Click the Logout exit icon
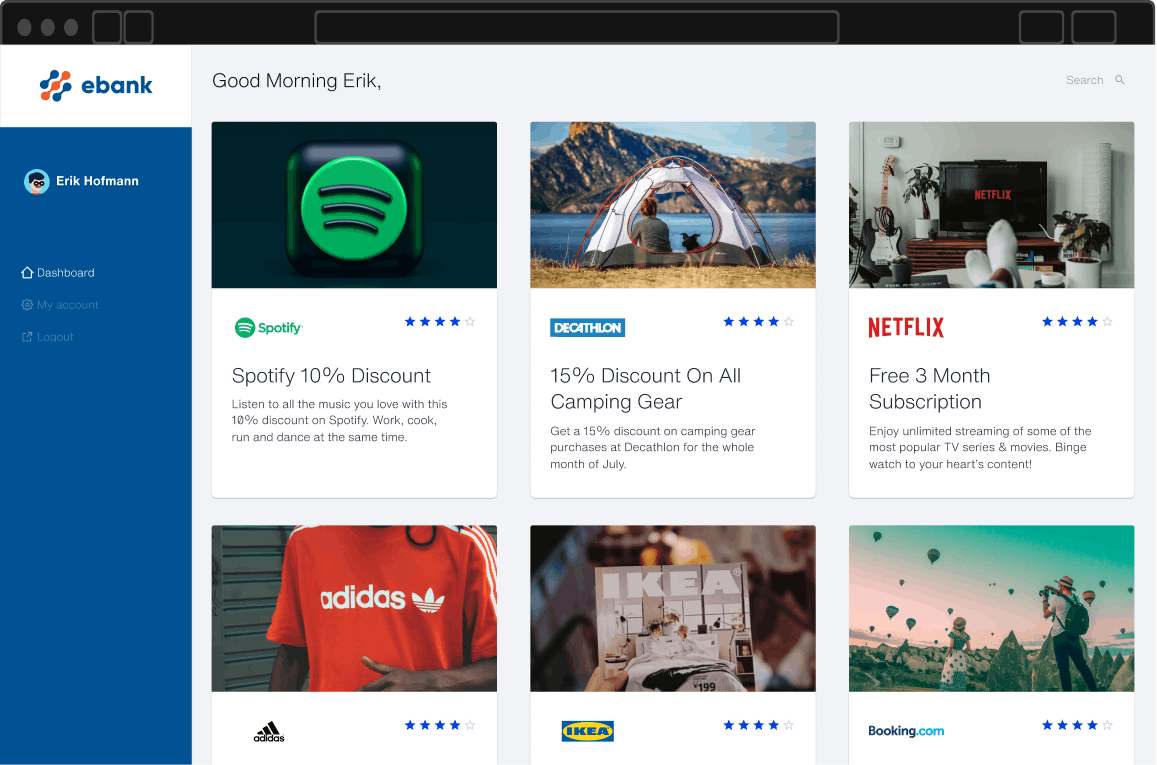The width and height of the screenshot is (1157, 765). pyautogui.click(x=27, y=337)
